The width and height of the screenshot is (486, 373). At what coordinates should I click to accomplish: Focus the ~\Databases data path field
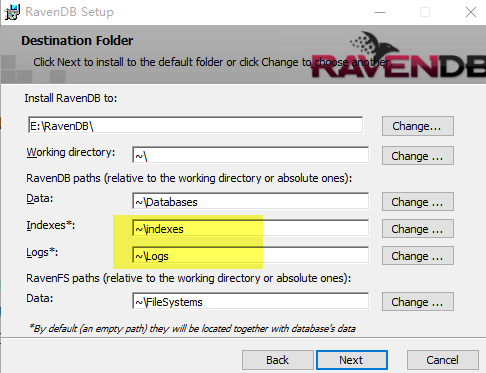[251, 202]
